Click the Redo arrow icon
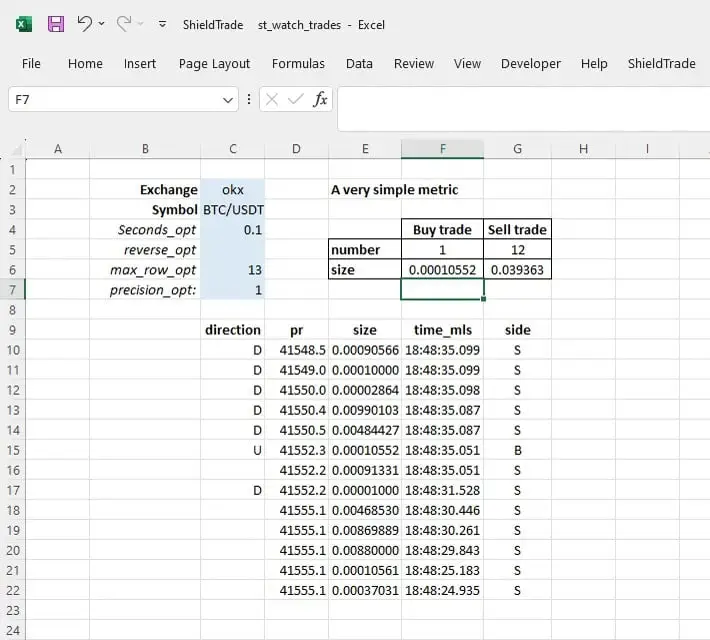Screen dimensions: 710x640 (123, 24)
